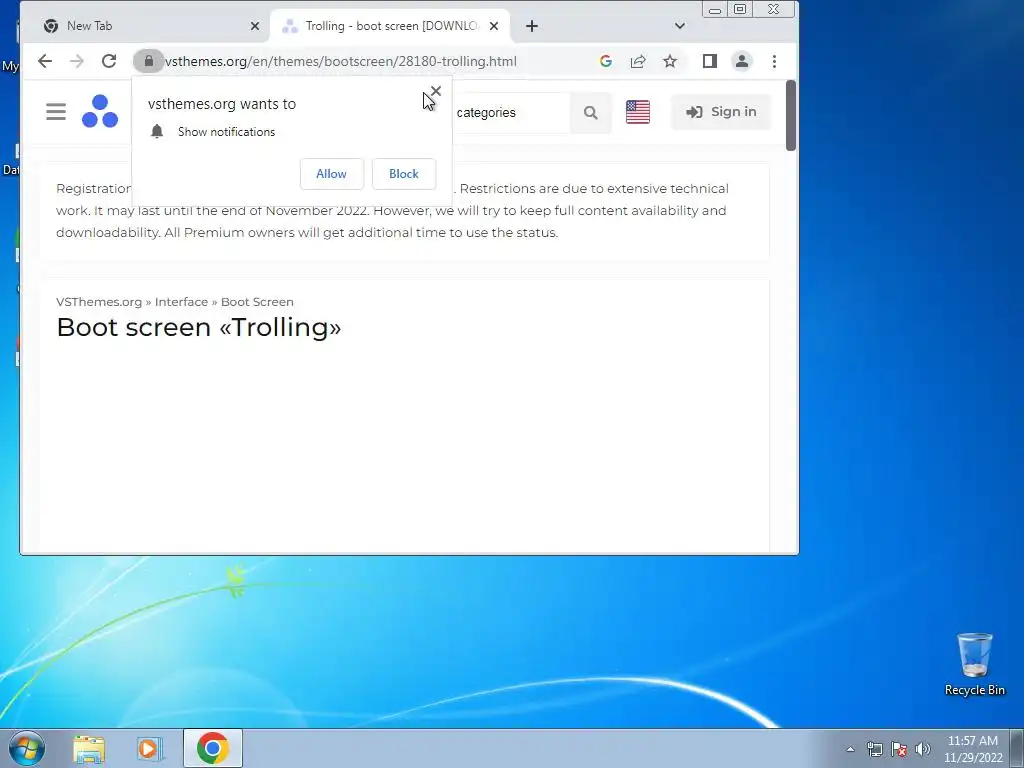Change language via the US flag icon

pos(638,112)
